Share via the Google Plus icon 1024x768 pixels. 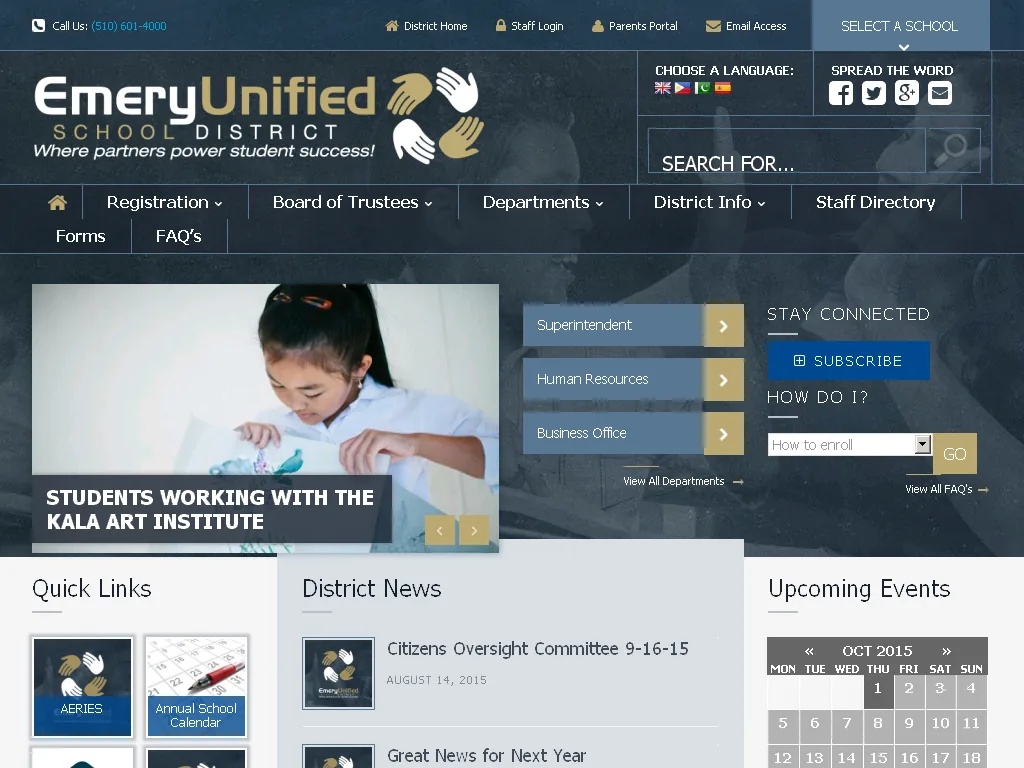[x=906, y=93]
